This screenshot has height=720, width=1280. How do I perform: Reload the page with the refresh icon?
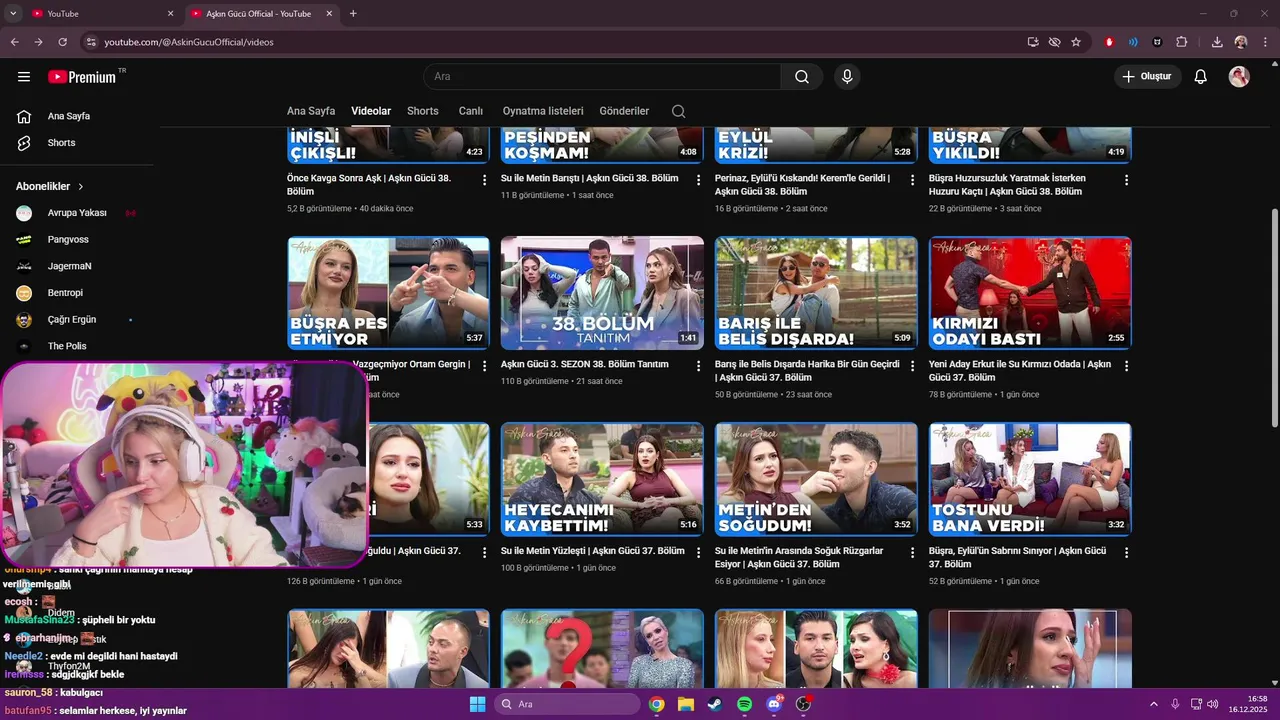[62, 42]
